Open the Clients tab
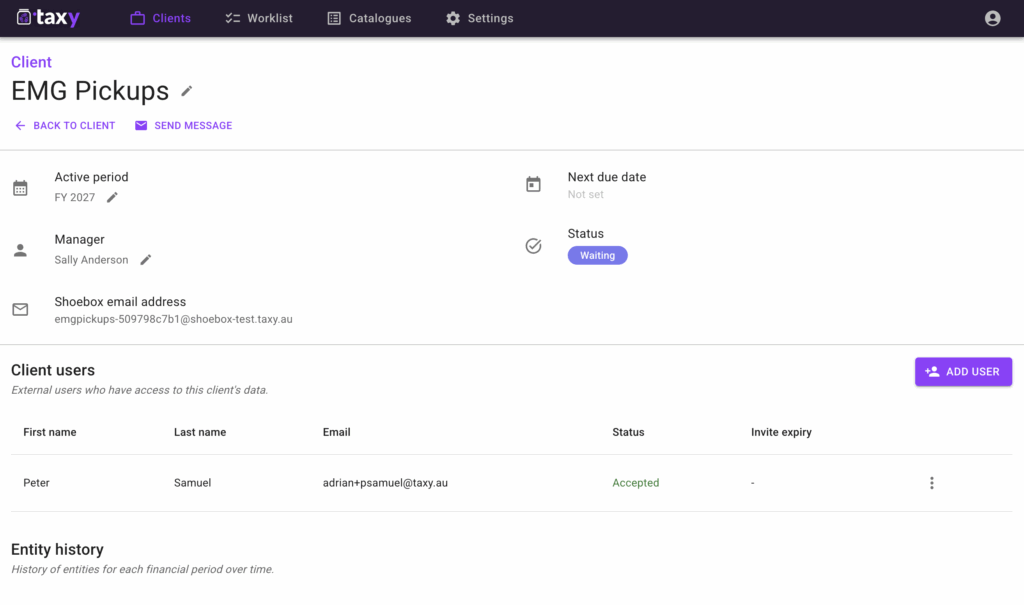Viewport: 1024px width, 605px height. [160, 18]
